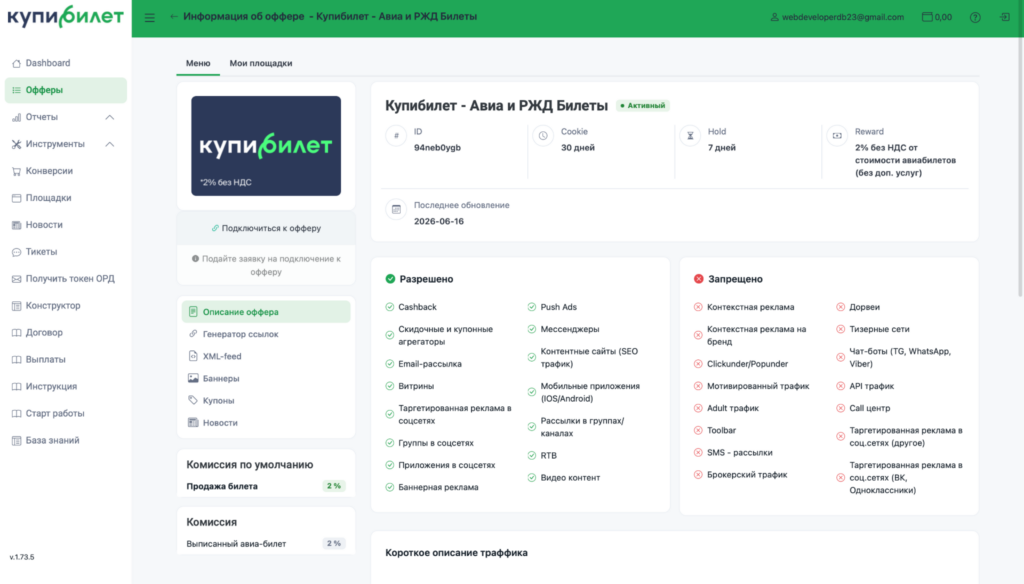Screen dimensions: 1024x584
Task: Open База знаний in the sidebar
Action: click(x=65, y=440)
